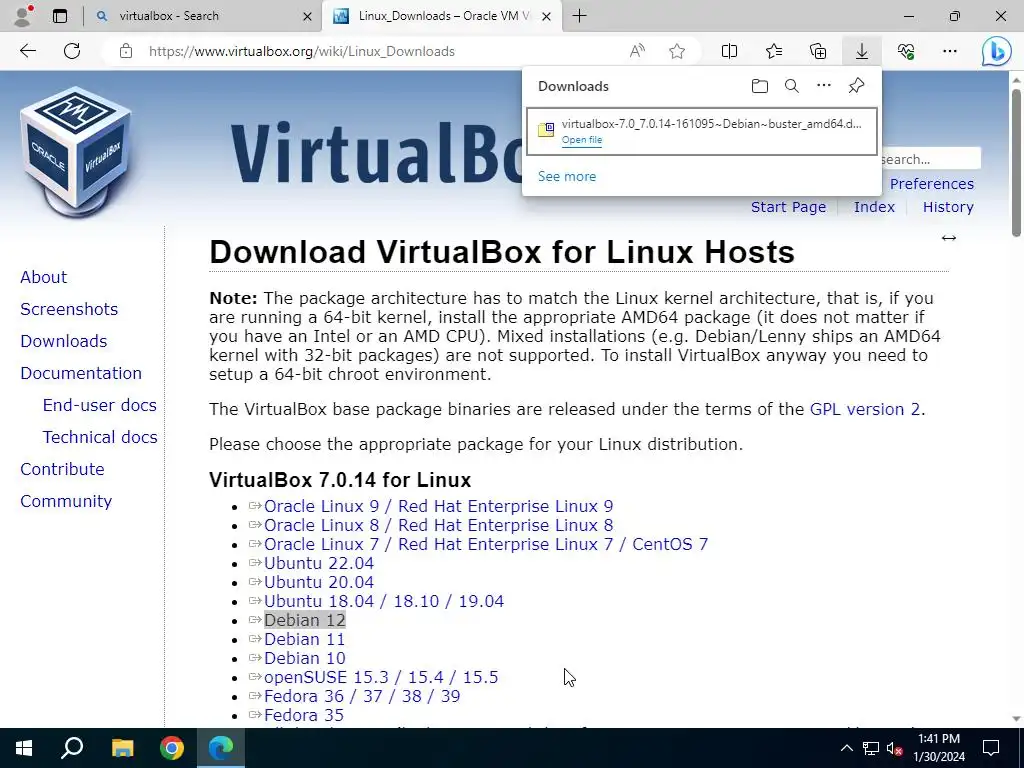
Task: Close the Linux_Downloads tab
Action: point(547,16)
